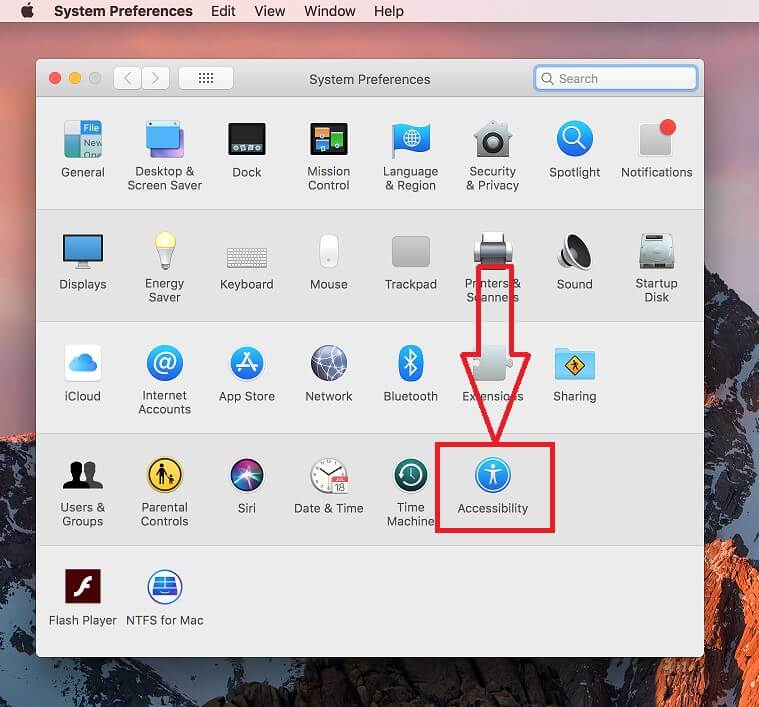Open the Apple menu
This screenshot has width=759, height=707.
coord(27,11)
